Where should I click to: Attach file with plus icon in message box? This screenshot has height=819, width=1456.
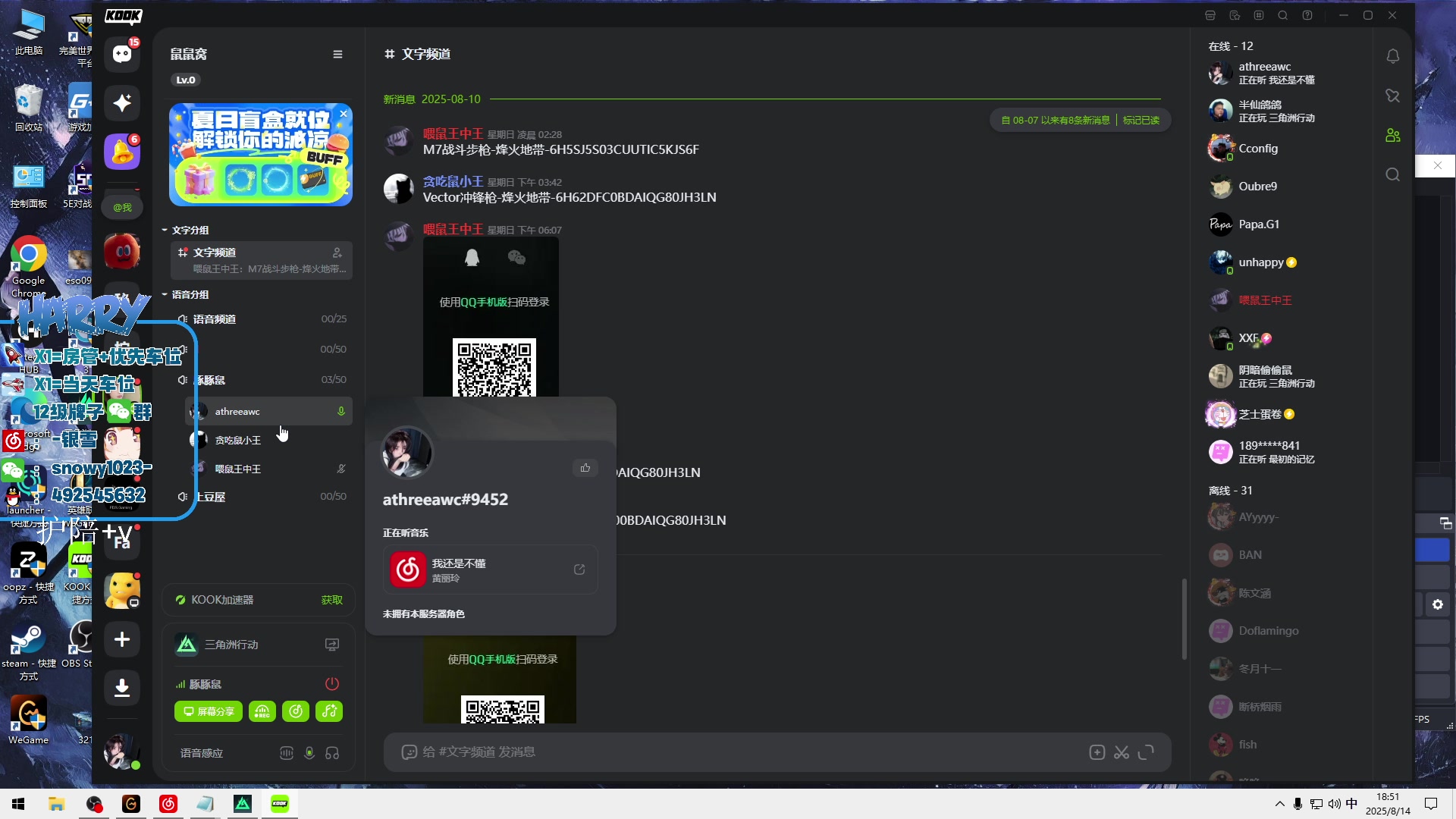tap(1097, 752)
